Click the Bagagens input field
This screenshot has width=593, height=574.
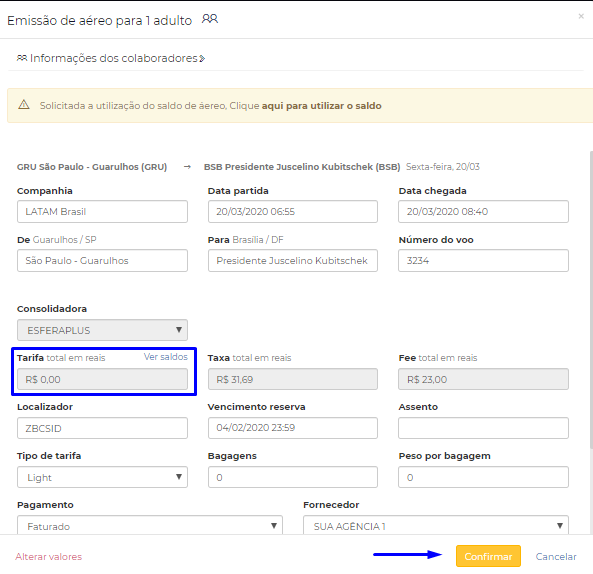pyautogui.click(x=293, y=477)
